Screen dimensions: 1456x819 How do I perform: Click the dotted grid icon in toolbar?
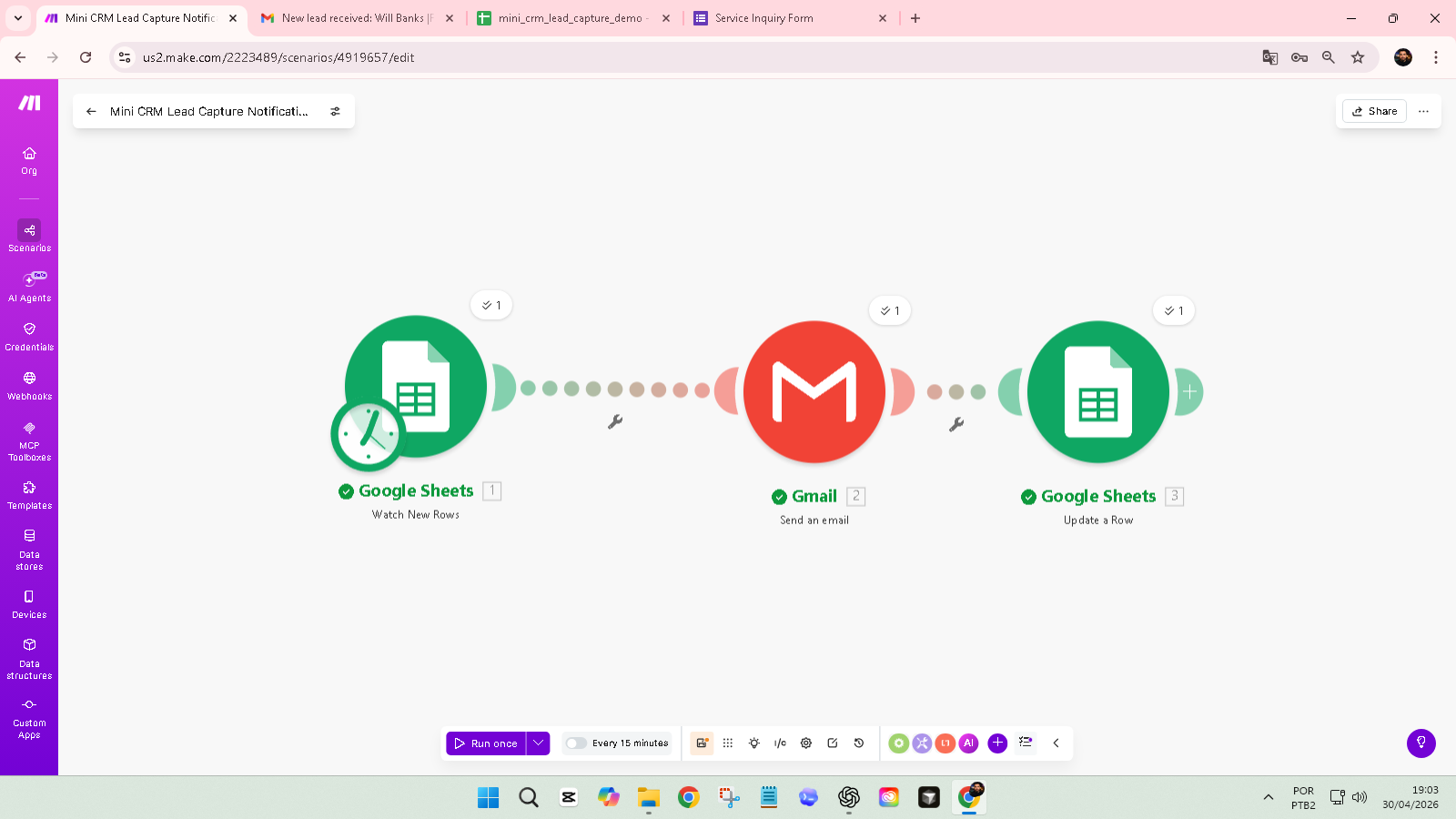[x=728, y=743]
